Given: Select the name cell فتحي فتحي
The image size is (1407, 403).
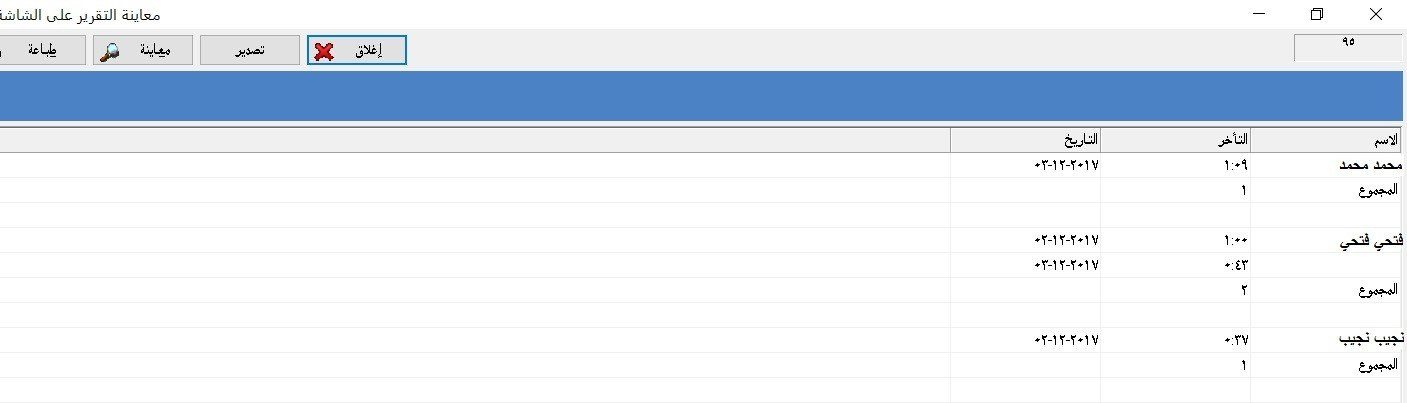Looking at the screenshot, I should (x=1372, y=241).
